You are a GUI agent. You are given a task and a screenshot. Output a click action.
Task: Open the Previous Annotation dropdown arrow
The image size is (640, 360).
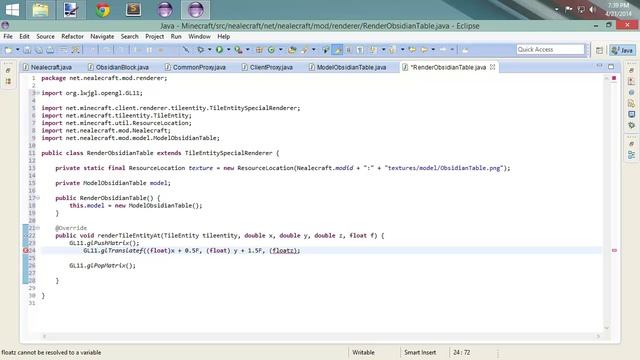[x=402, y=50]
